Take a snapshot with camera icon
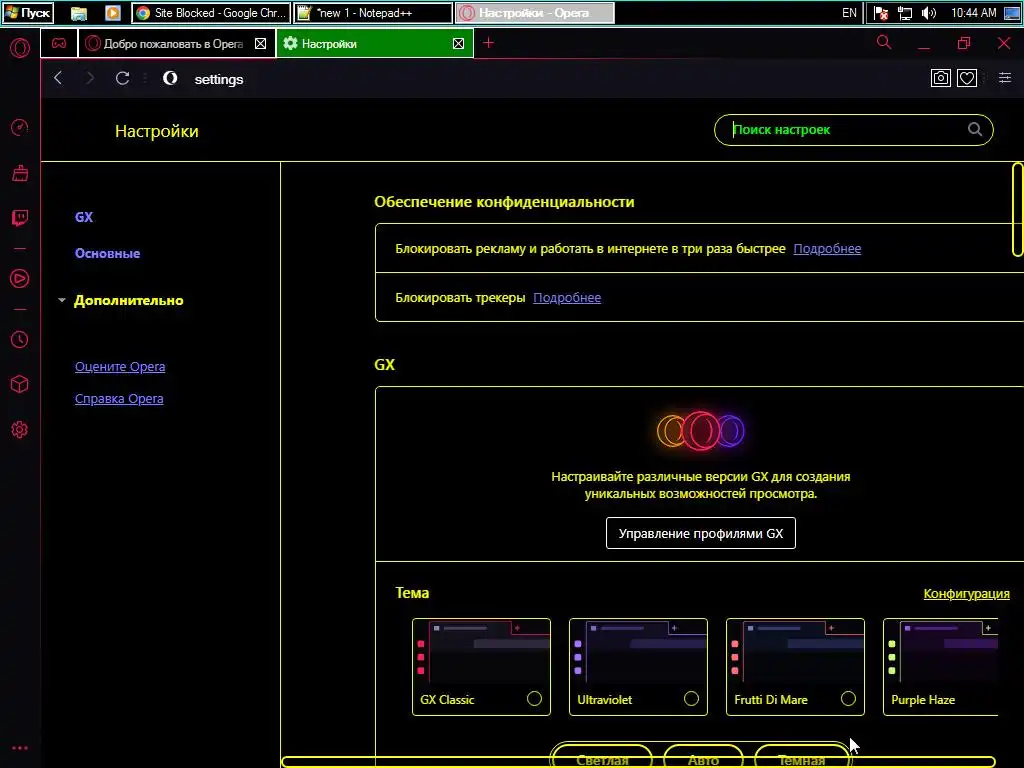1024x768 pixels. (940, 78)
